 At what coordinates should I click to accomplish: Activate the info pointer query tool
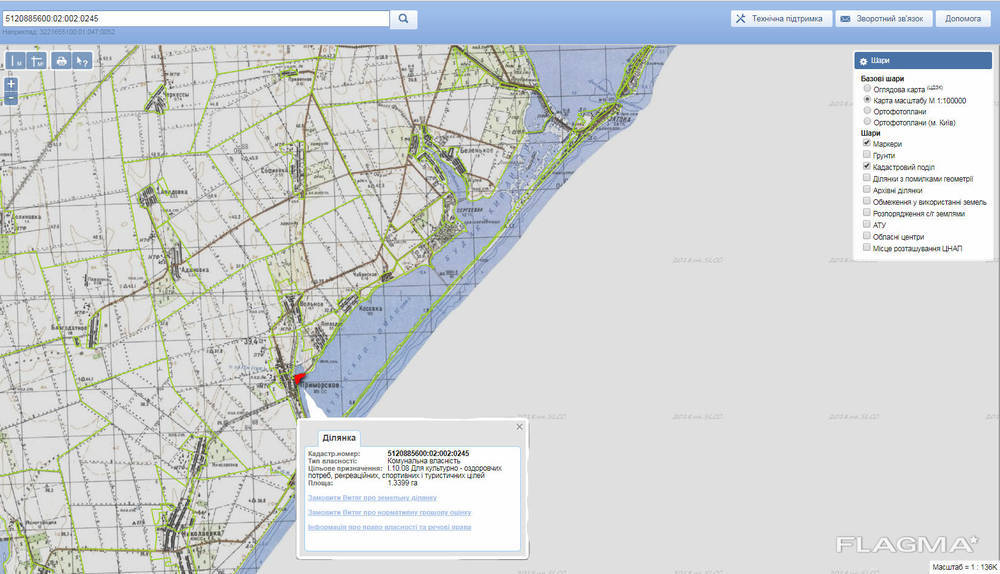[83, 61]
